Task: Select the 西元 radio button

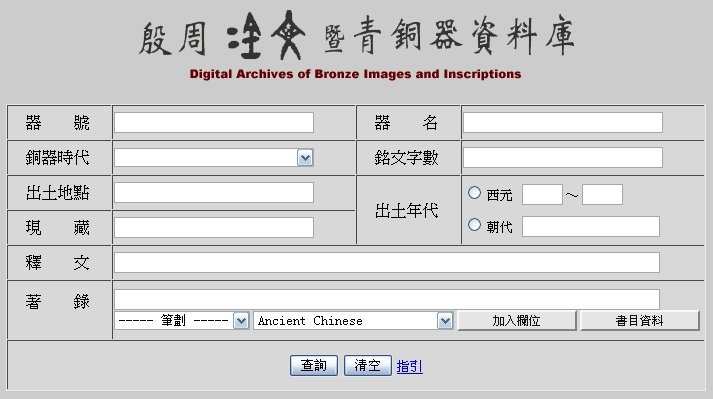Action: point(474,193)
